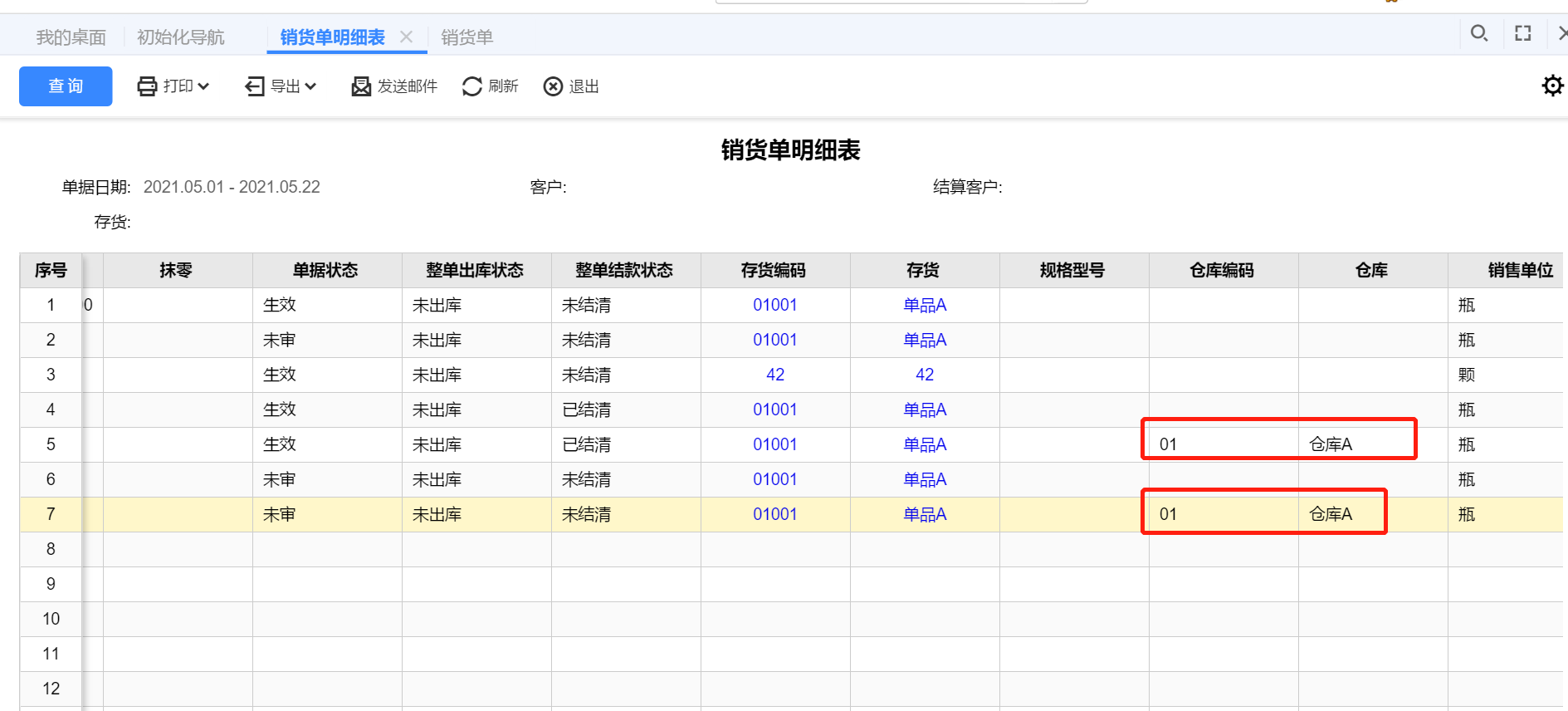This screenshot has width=1568, height=711.
Task: Click the 单据日期 value 2021.05.01 - 2021.05.22
Action: pos(232,187)
